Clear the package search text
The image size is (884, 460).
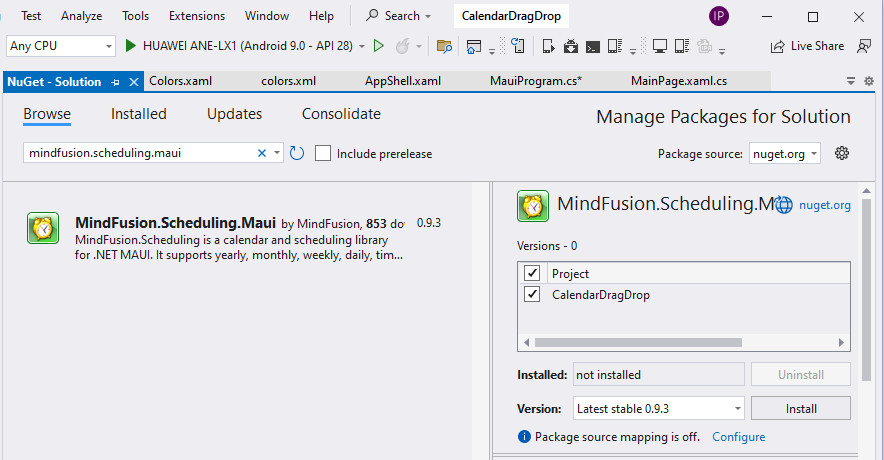click(x=262, y=153)
